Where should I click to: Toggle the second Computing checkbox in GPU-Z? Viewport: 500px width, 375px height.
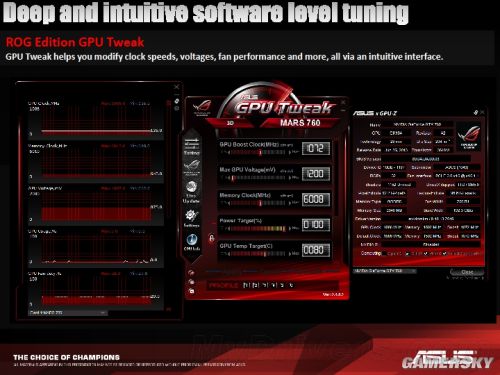[407, 254]
